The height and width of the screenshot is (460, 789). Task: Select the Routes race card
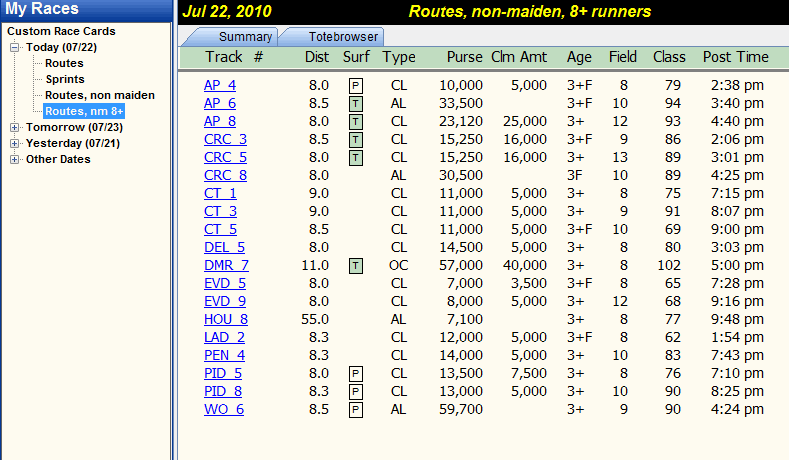tap(64, 63)
